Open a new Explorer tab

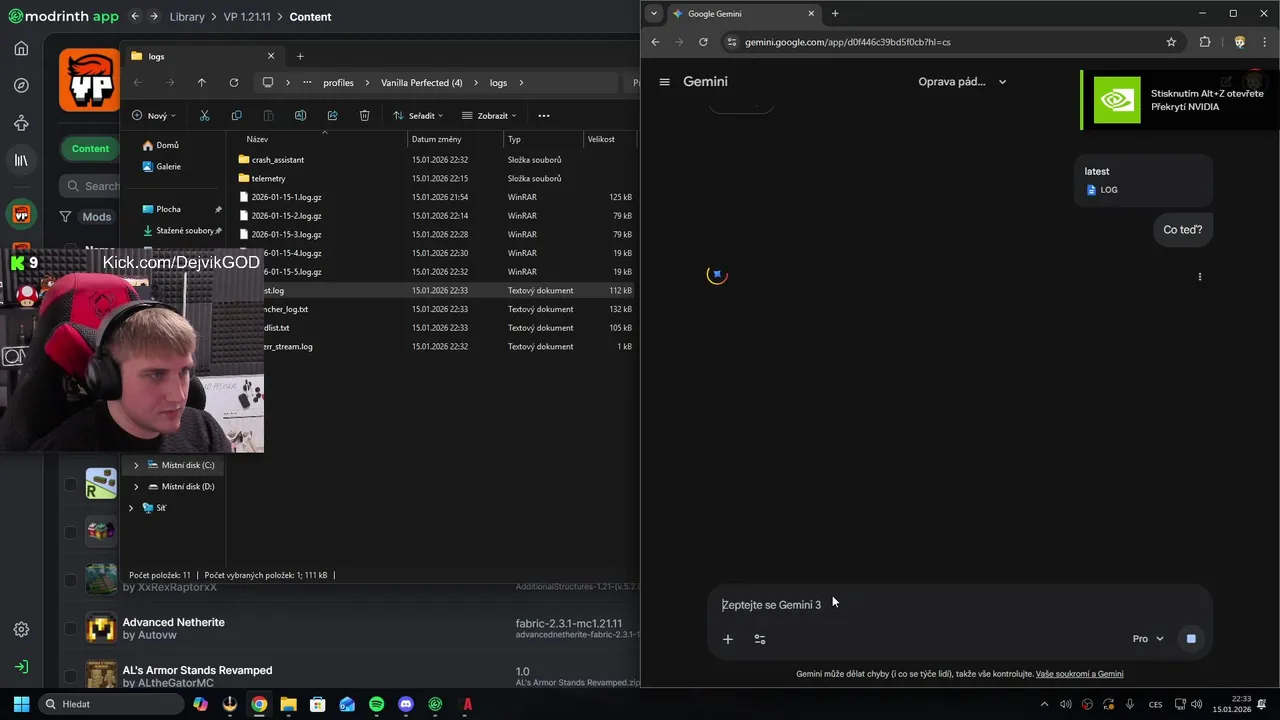pyautogui.click(x=300, y=56)
